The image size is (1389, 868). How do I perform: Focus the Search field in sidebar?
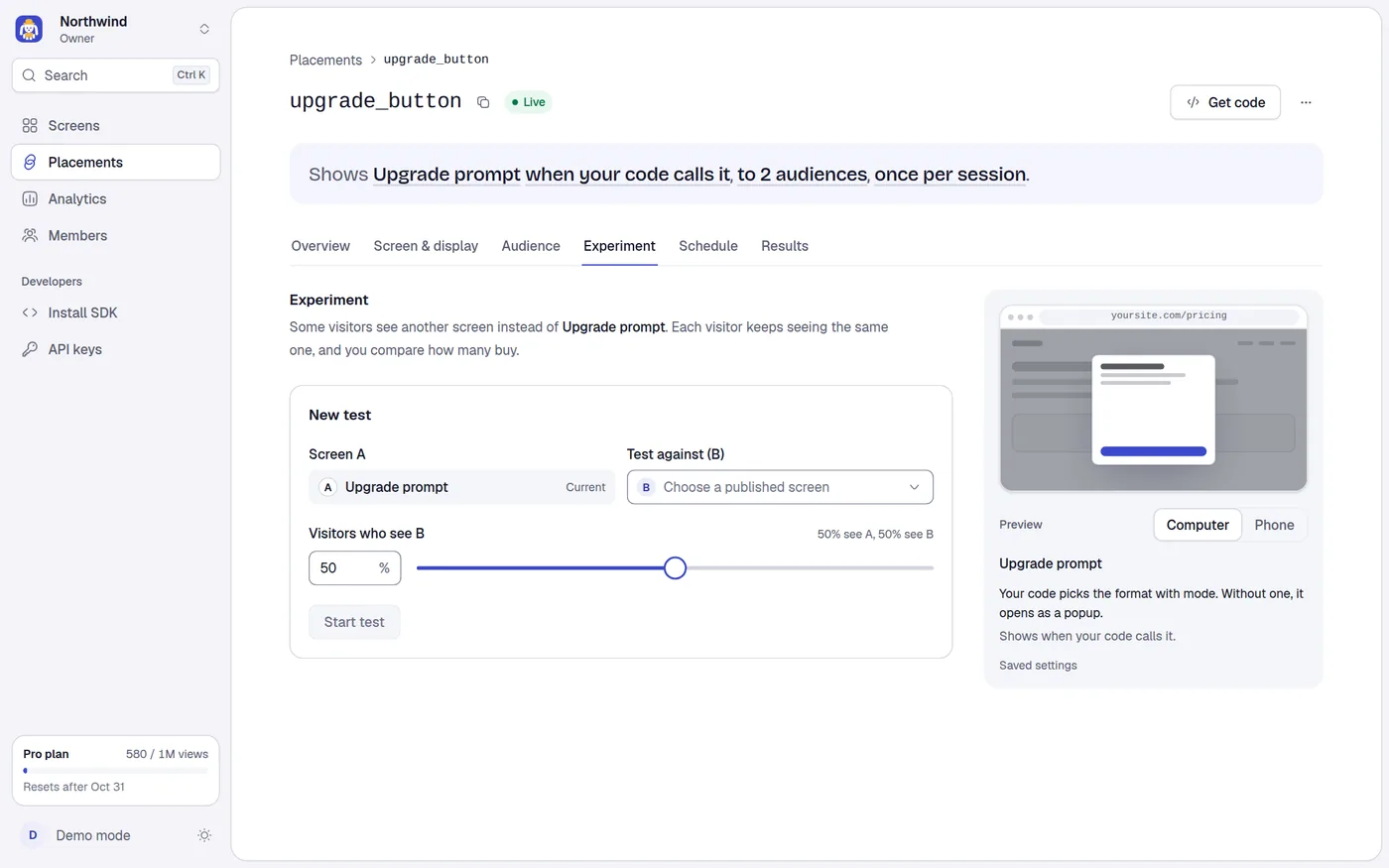click(116, 75)
